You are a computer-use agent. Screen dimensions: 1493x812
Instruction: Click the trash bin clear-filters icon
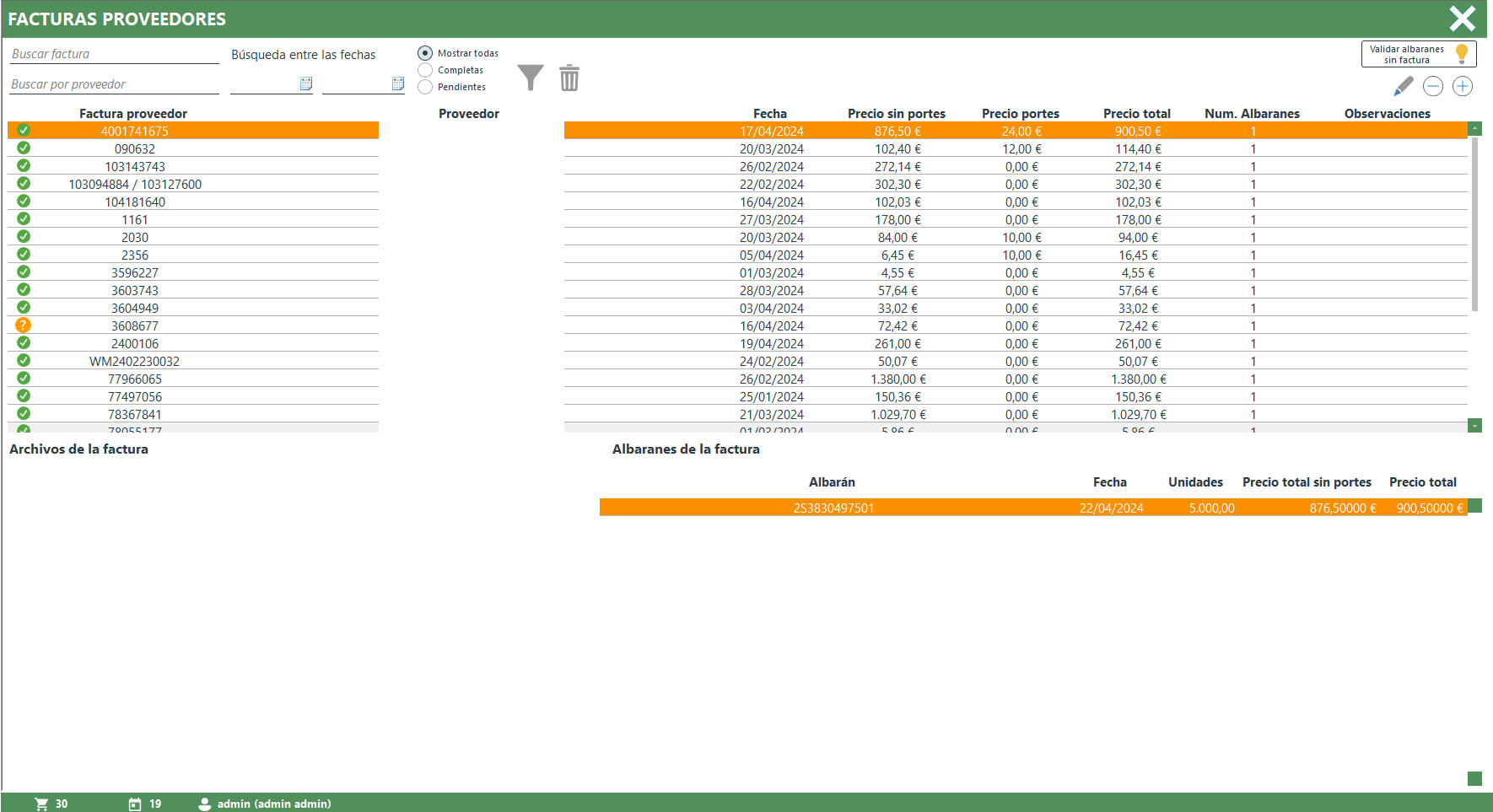[x=569, y=78]
